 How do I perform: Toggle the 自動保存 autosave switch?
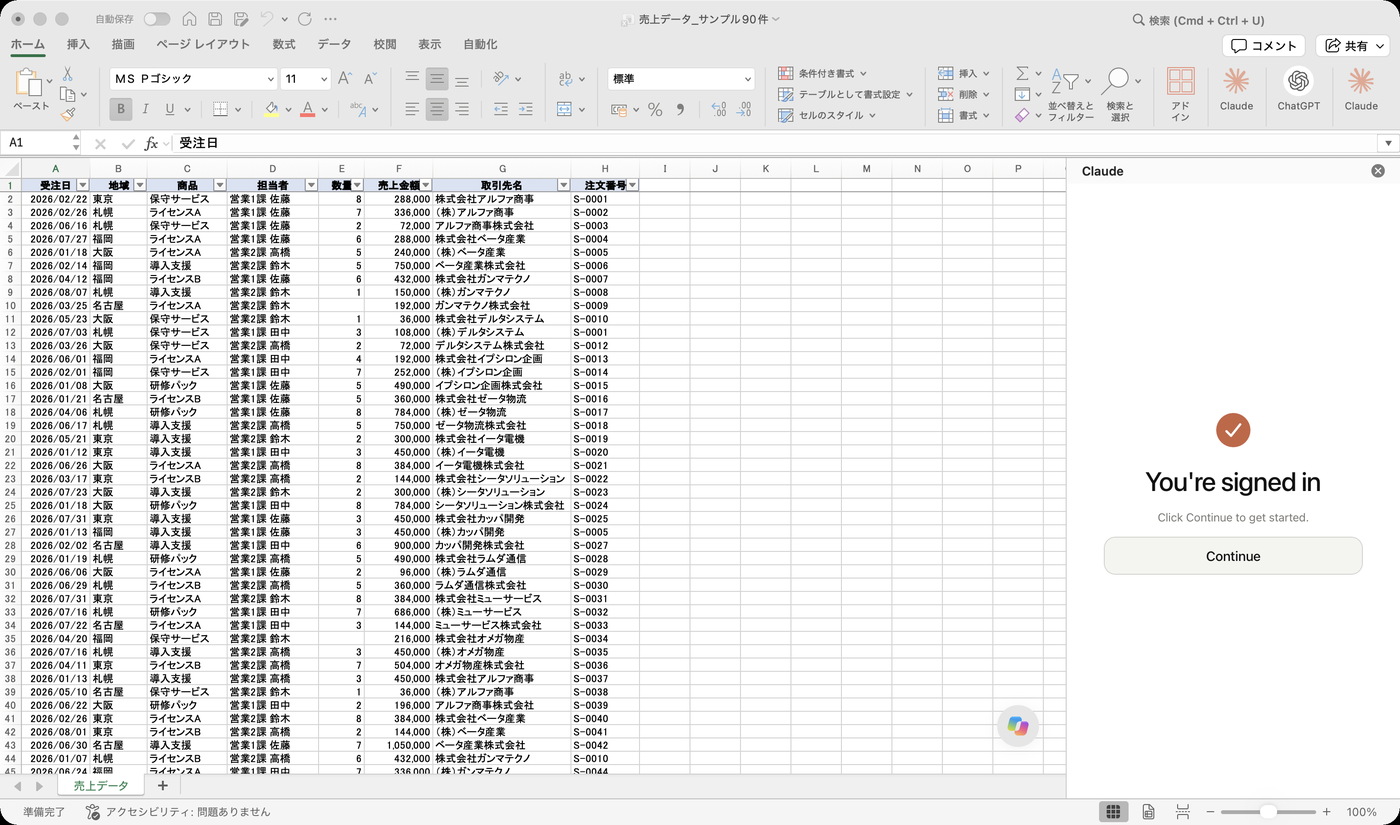(157, 19)
